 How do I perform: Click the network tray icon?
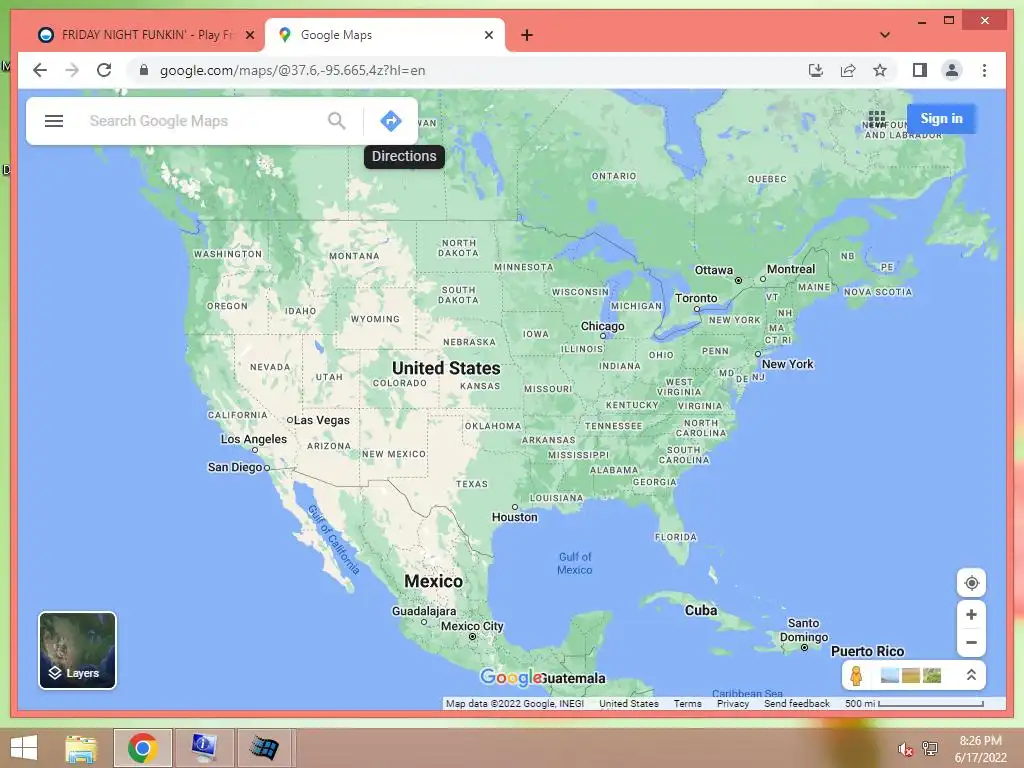tap(930, 748)
